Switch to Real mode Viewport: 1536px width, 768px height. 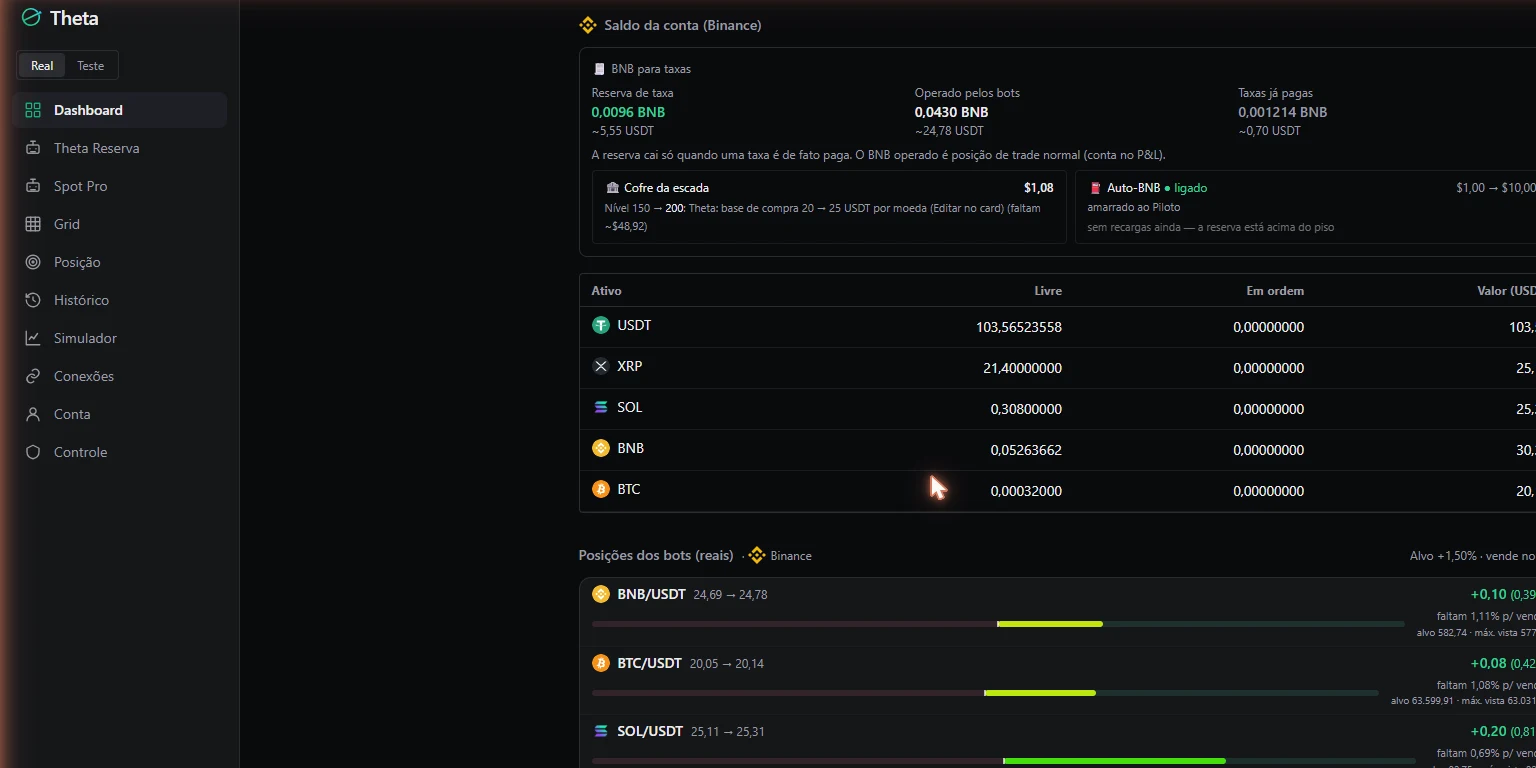coord(42,66)
